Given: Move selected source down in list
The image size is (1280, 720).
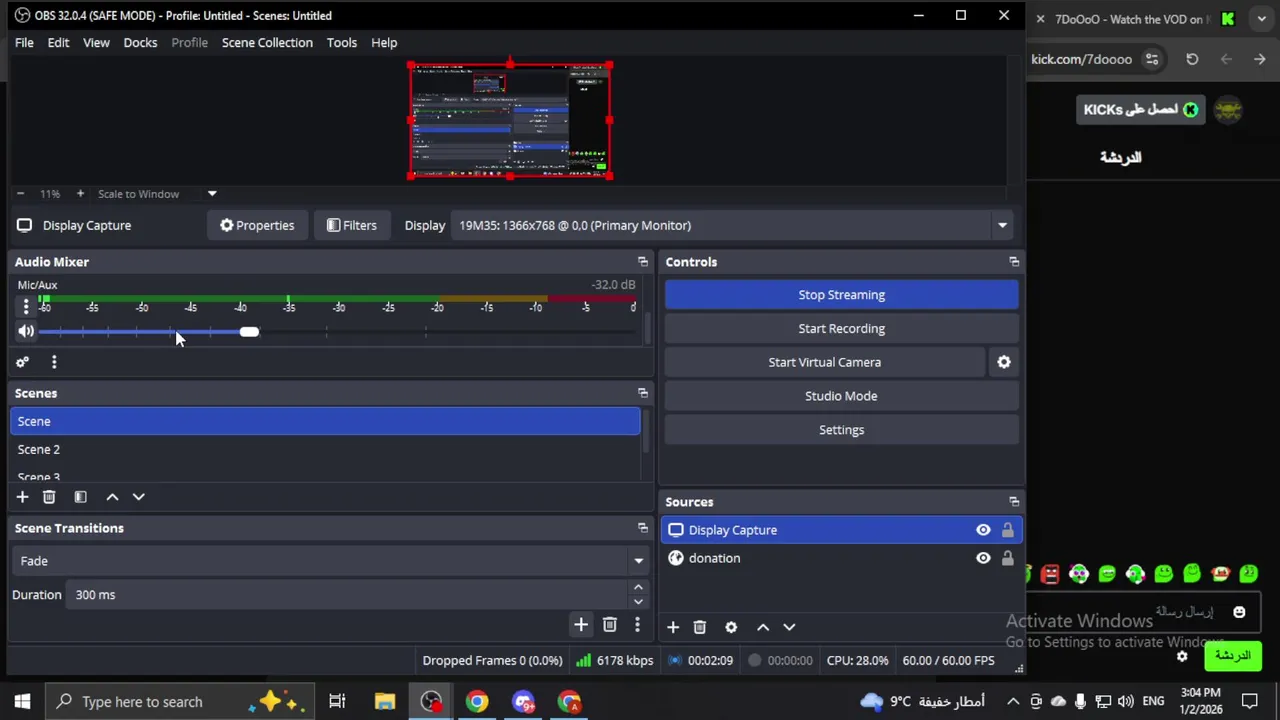Looking at the screenshot, I should (x=789, y=627).
